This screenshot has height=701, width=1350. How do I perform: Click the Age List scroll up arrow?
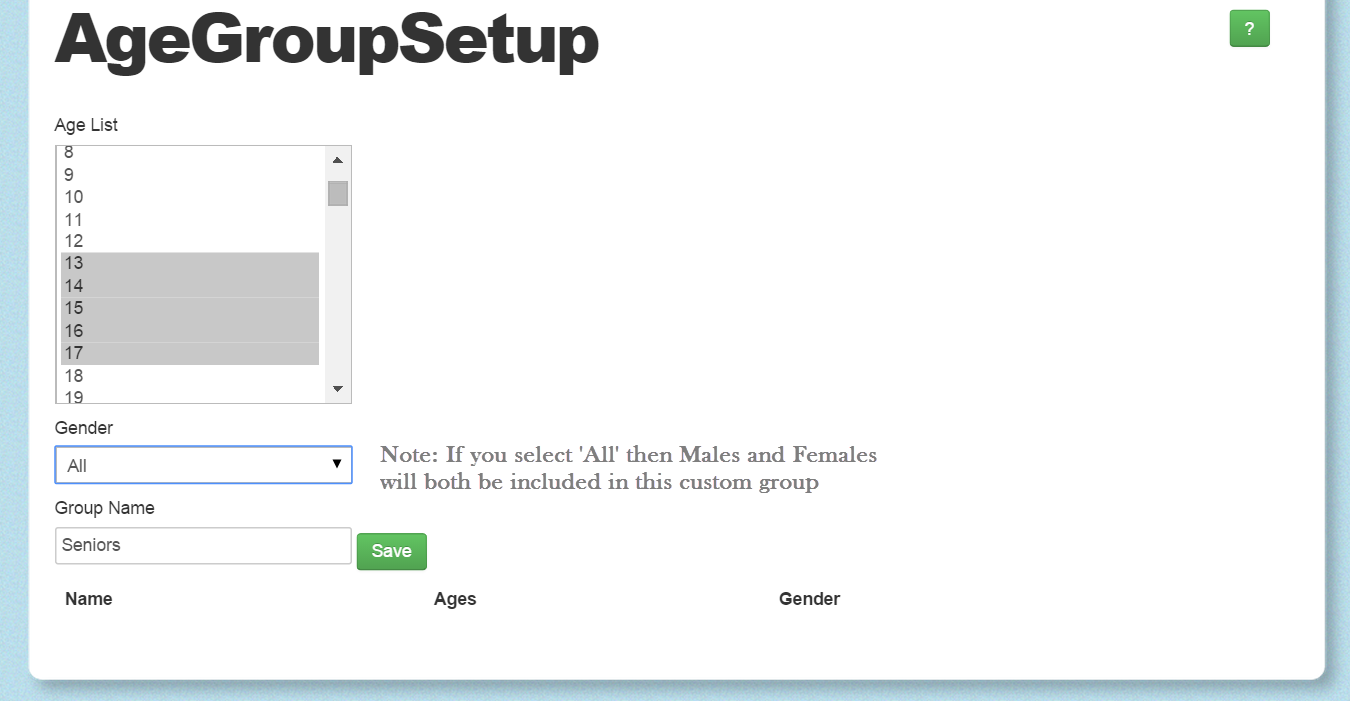coord(337,160)
